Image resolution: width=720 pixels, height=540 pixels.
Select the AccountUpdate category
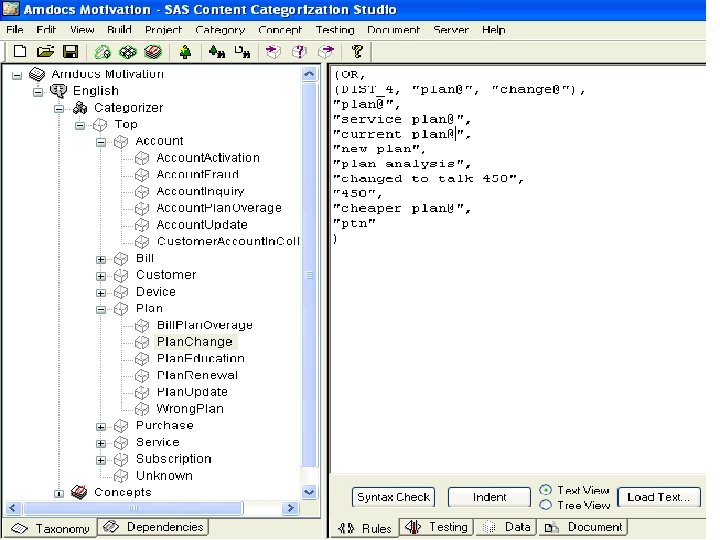[x=202, y=225]
